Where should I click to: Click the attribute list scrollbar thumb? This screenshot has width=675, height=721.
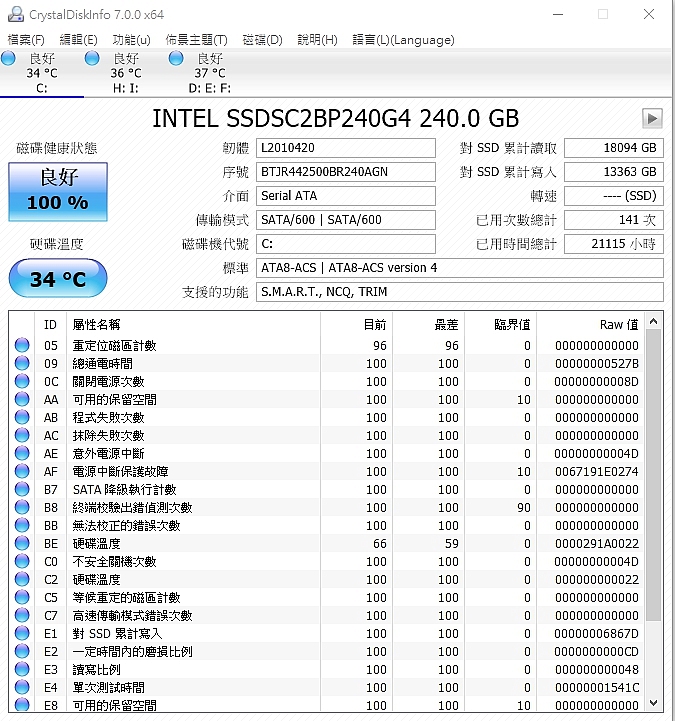click(x=653, y=475)
